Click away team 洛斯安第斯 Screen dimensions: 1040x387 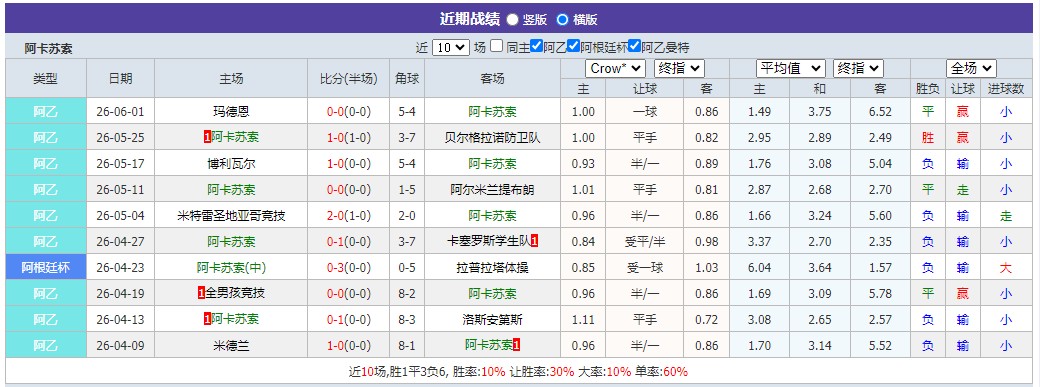tap(492, 320)
